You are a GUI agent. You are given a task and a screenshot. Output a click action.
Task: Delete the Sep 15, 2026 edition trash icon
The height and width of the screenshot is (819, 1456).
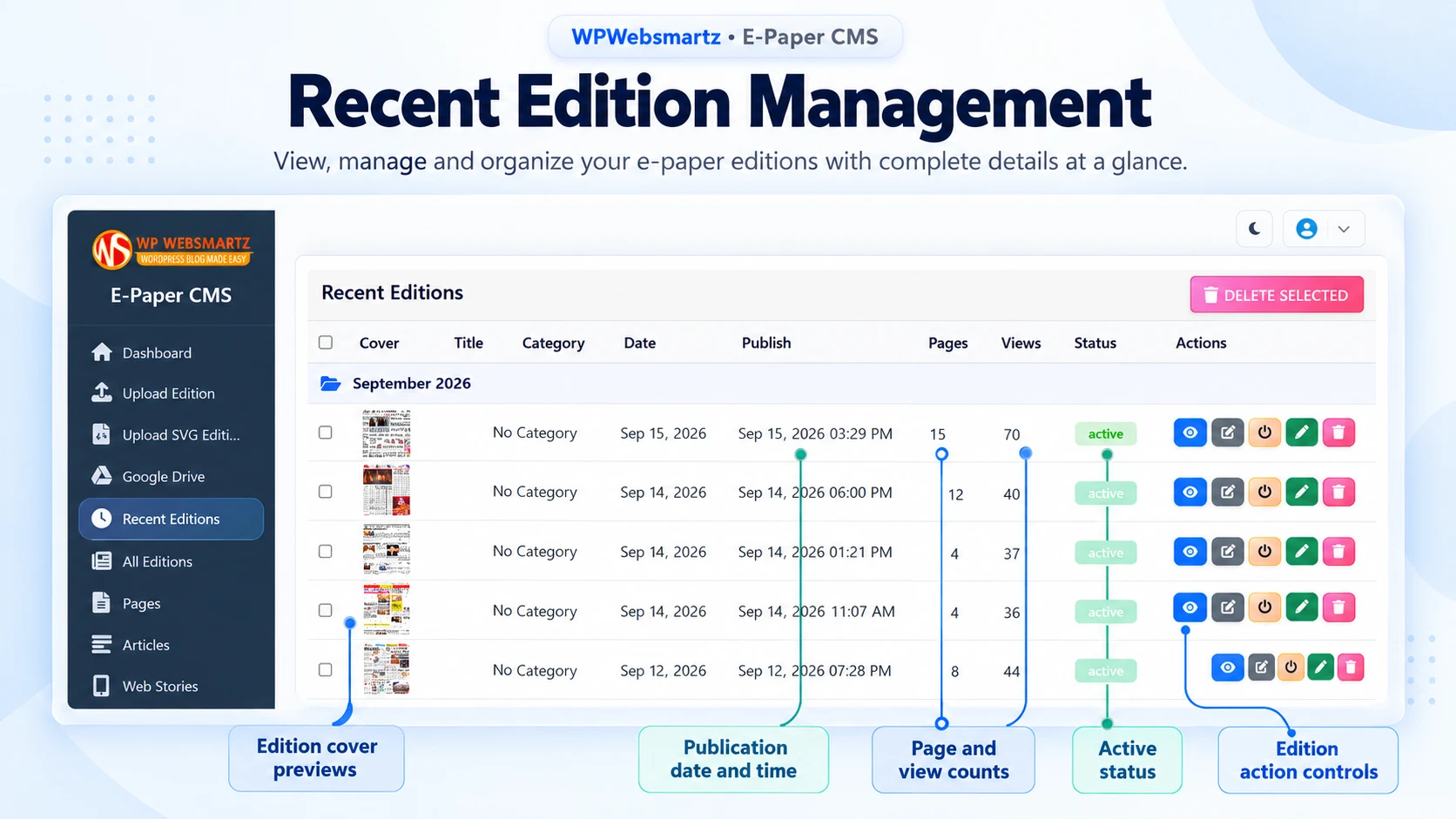click(1338, 433)
